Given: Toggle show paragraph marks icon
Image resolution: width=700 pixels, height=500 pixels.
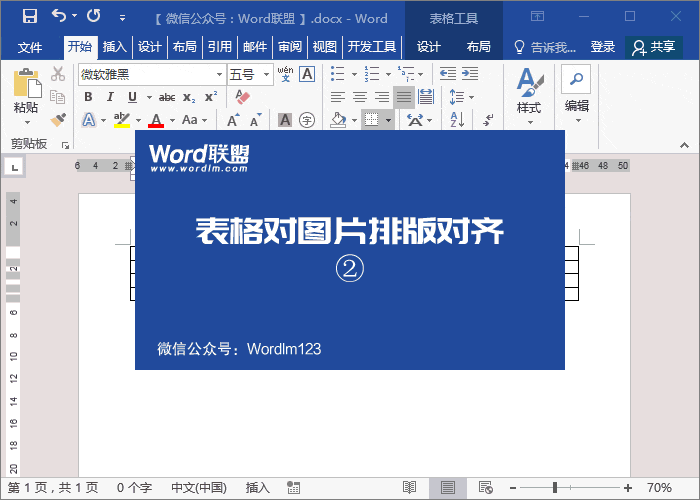Looking at the screenshot, I should [x=488, y=120].
